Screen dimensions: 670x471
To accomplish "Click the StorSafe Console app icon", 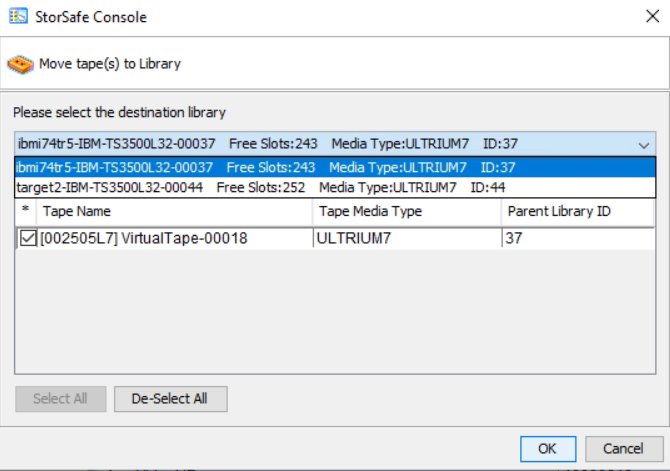I will coord(18,16).
